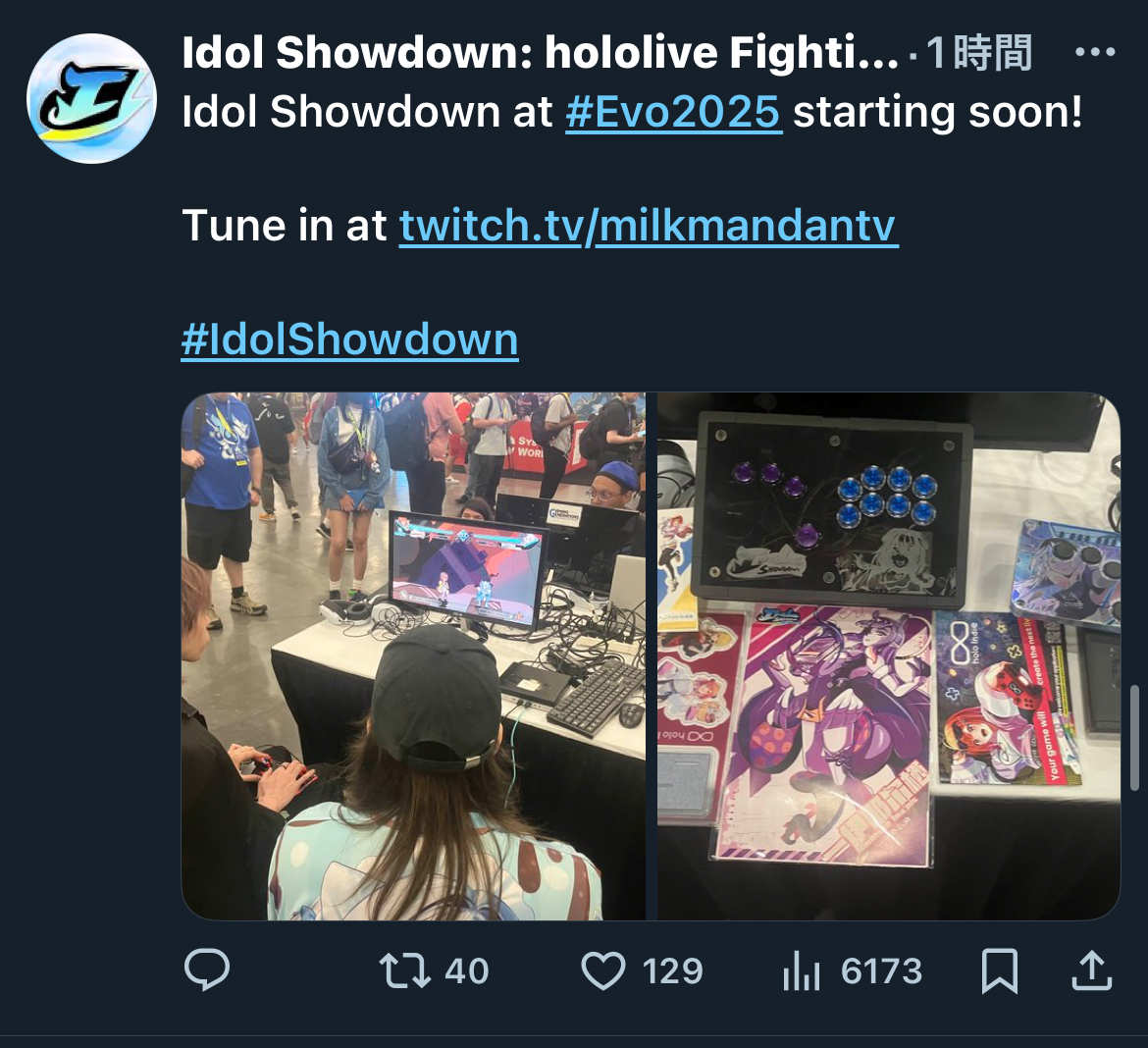Click the retweet count number 40

tap(467, 971)
